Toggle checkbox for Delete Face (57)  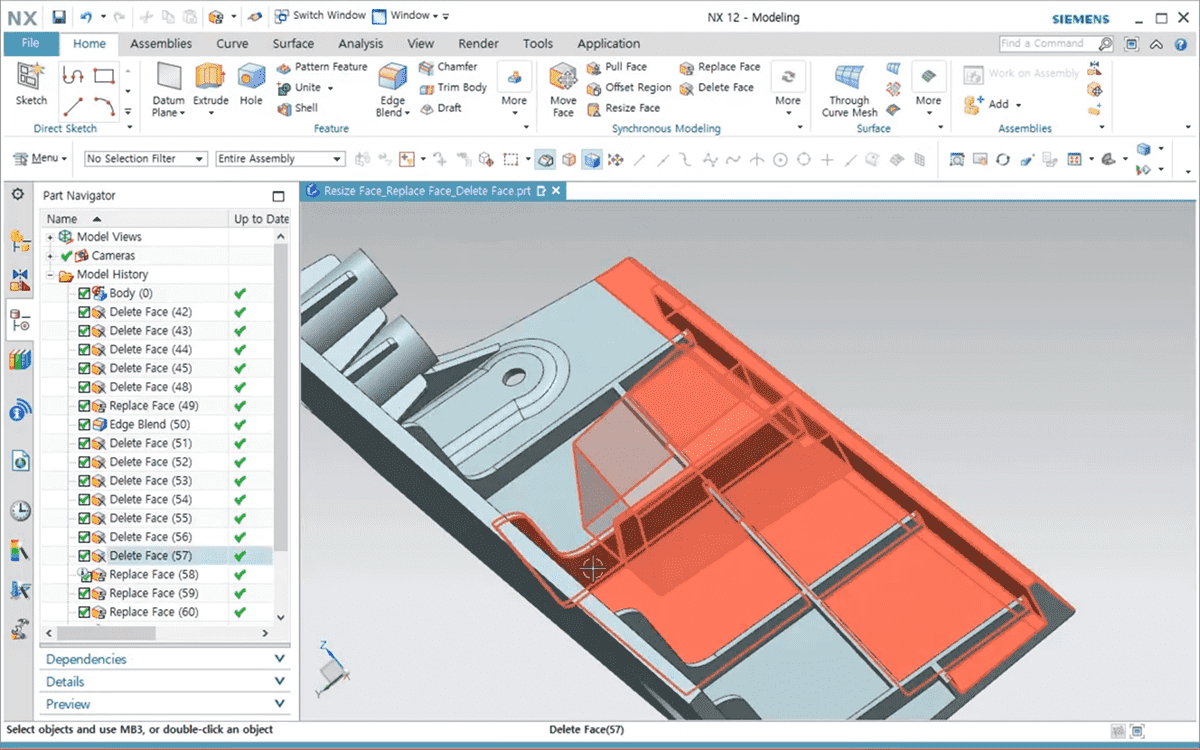[84, 556]
